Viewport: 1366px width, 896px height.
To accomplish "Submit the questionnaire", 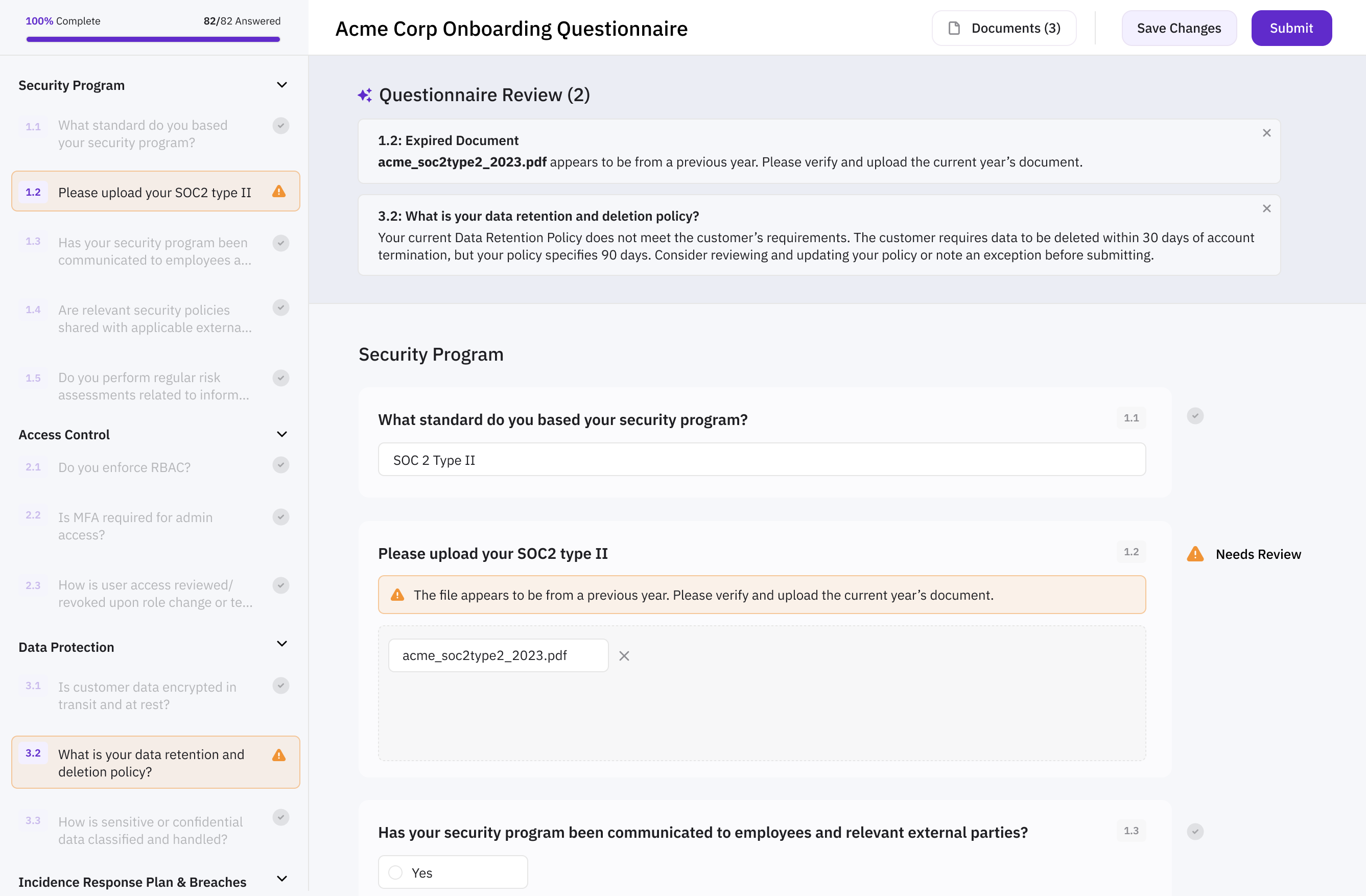I will click(x=1291, y=28).
